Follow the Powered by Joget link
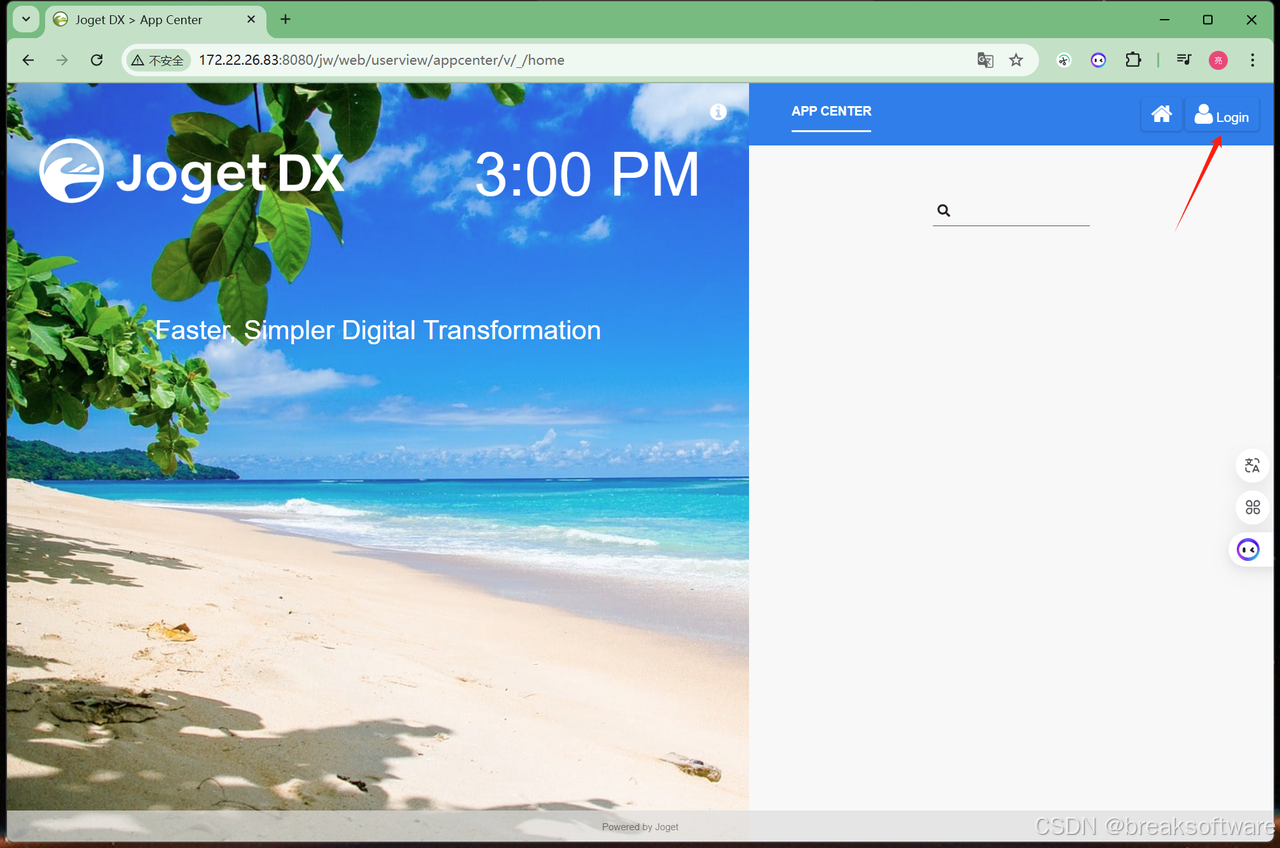Screen dimensions: 1280x848 point(640,827)
